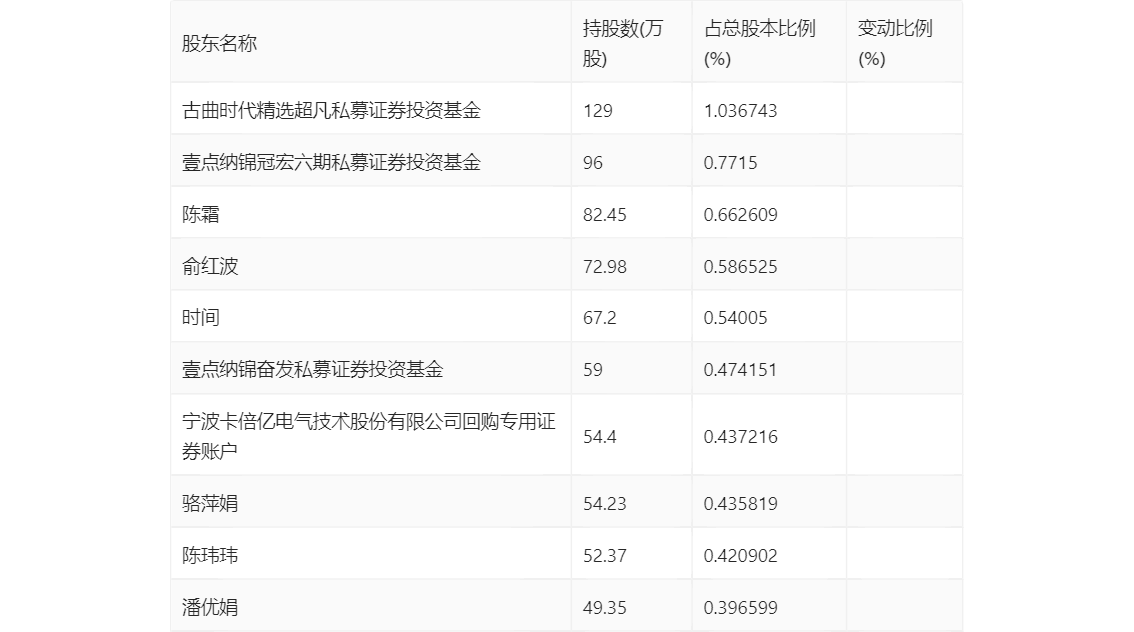Select 壹点纳锦奋发私募证券投资基金 row name
Viewport: 1134px width, 632px height.
click(x=312, y=369)
